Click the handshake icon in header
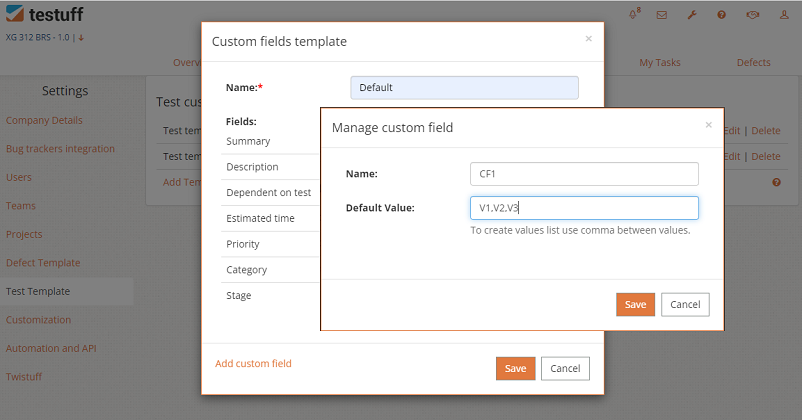Image resolution: width=802 pixels, height=420 pixels. point(752,15)
